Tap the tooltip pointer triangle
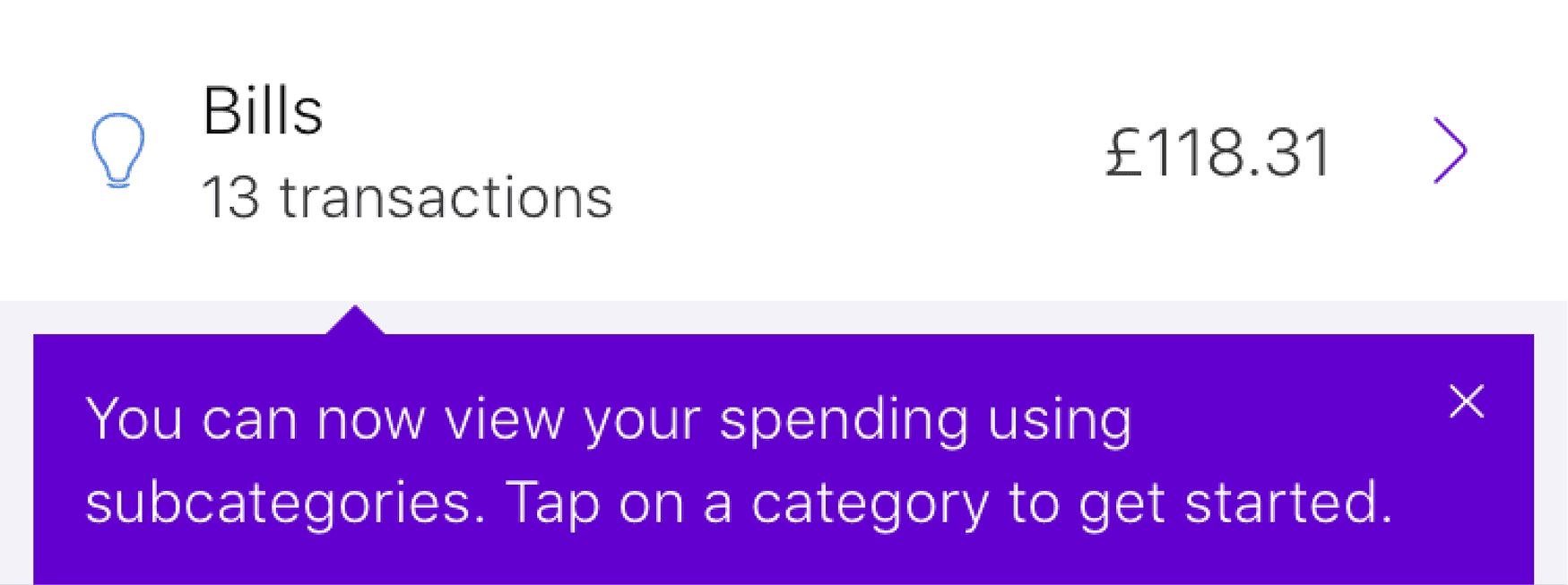 point(356,320)
